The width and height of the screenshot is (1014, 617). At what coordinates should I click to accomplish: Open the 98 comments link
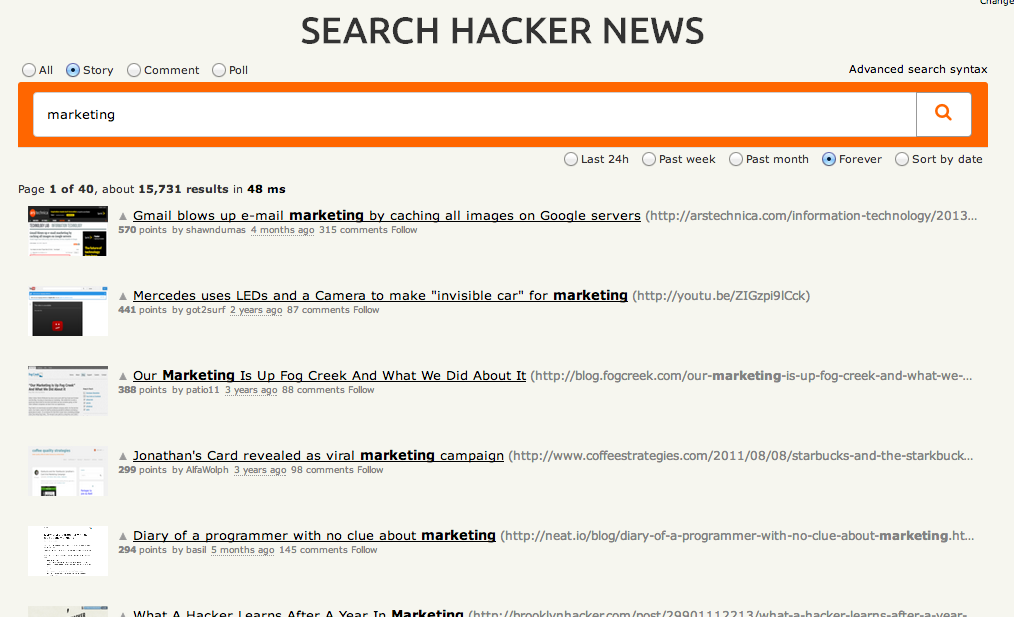(x=323, y=470)
